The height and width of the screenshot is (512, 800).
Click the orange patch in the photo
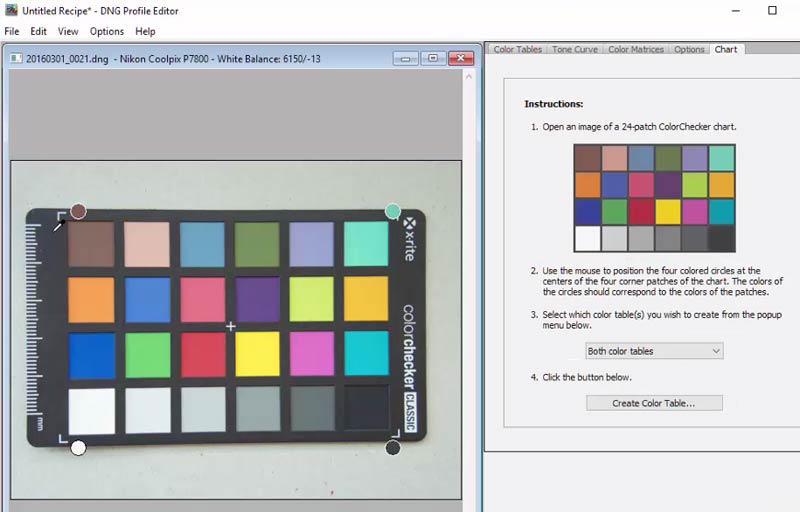coord(91,300)
